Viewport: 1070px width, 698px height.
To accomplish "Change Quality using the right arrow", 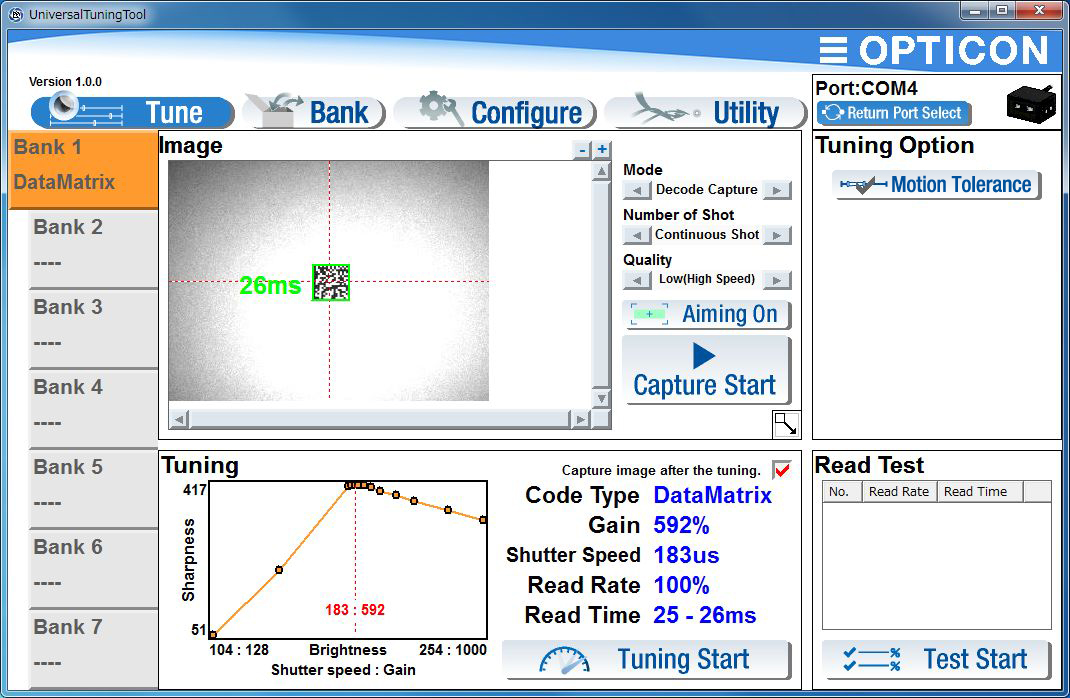I will point(778,280).
